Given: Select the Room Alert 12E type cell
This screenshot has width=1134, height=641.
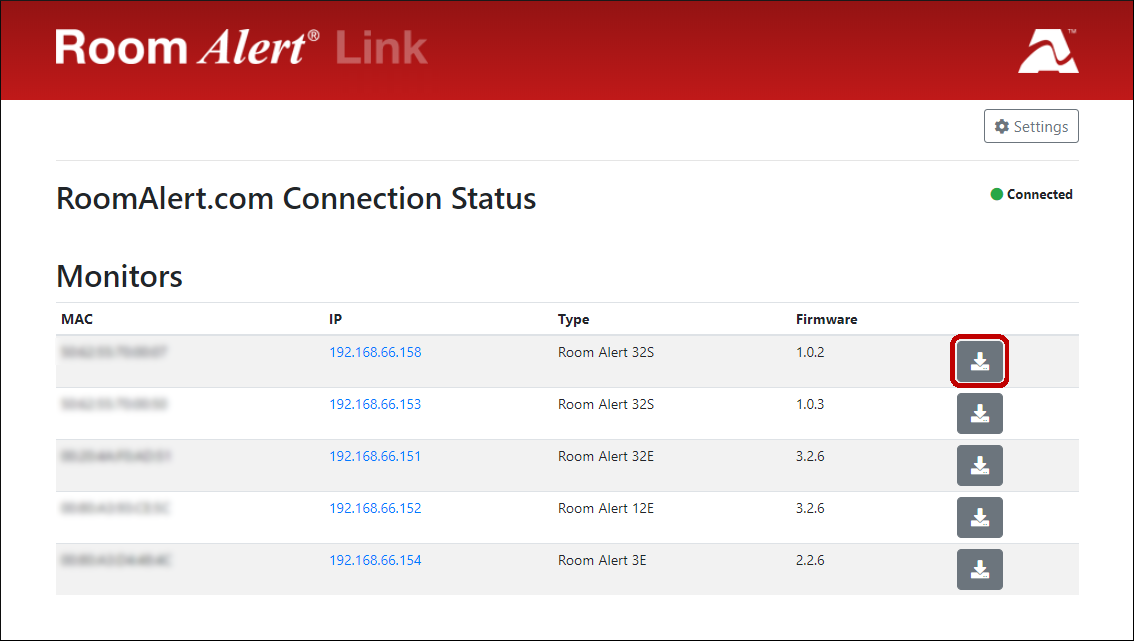Looking at the screenshot, I should click(605, 508).
